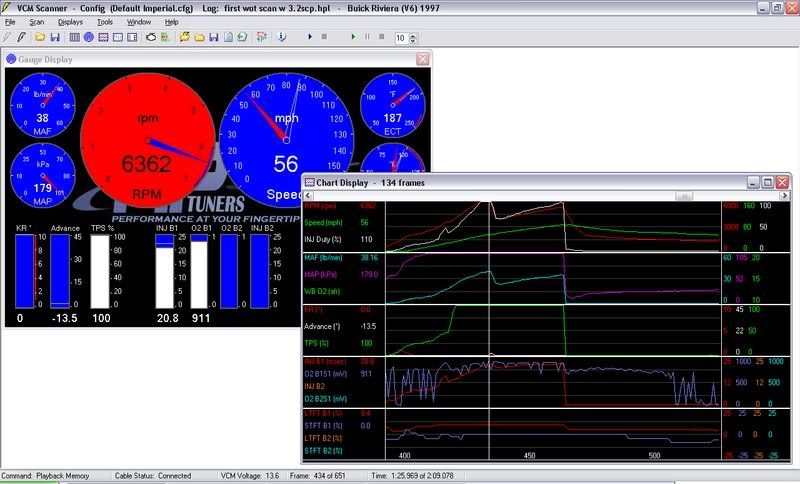Select the 'O2 B1S1 (mV)' legend label
The height and width of the screenshot is (484, 800).
[x=326, y=374]
